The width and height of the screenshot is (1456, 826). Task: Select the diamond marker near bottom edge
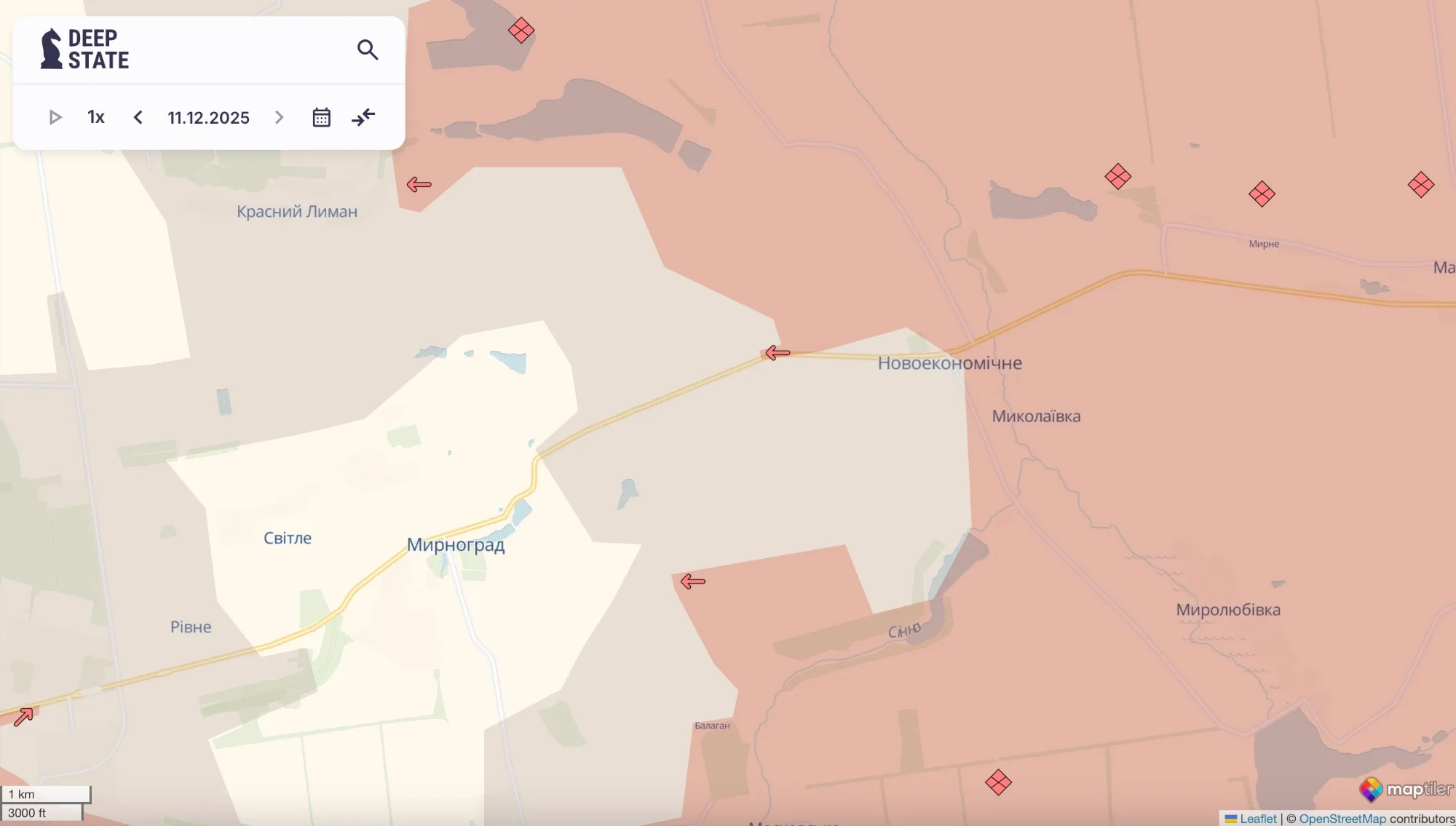pos(998,783)
